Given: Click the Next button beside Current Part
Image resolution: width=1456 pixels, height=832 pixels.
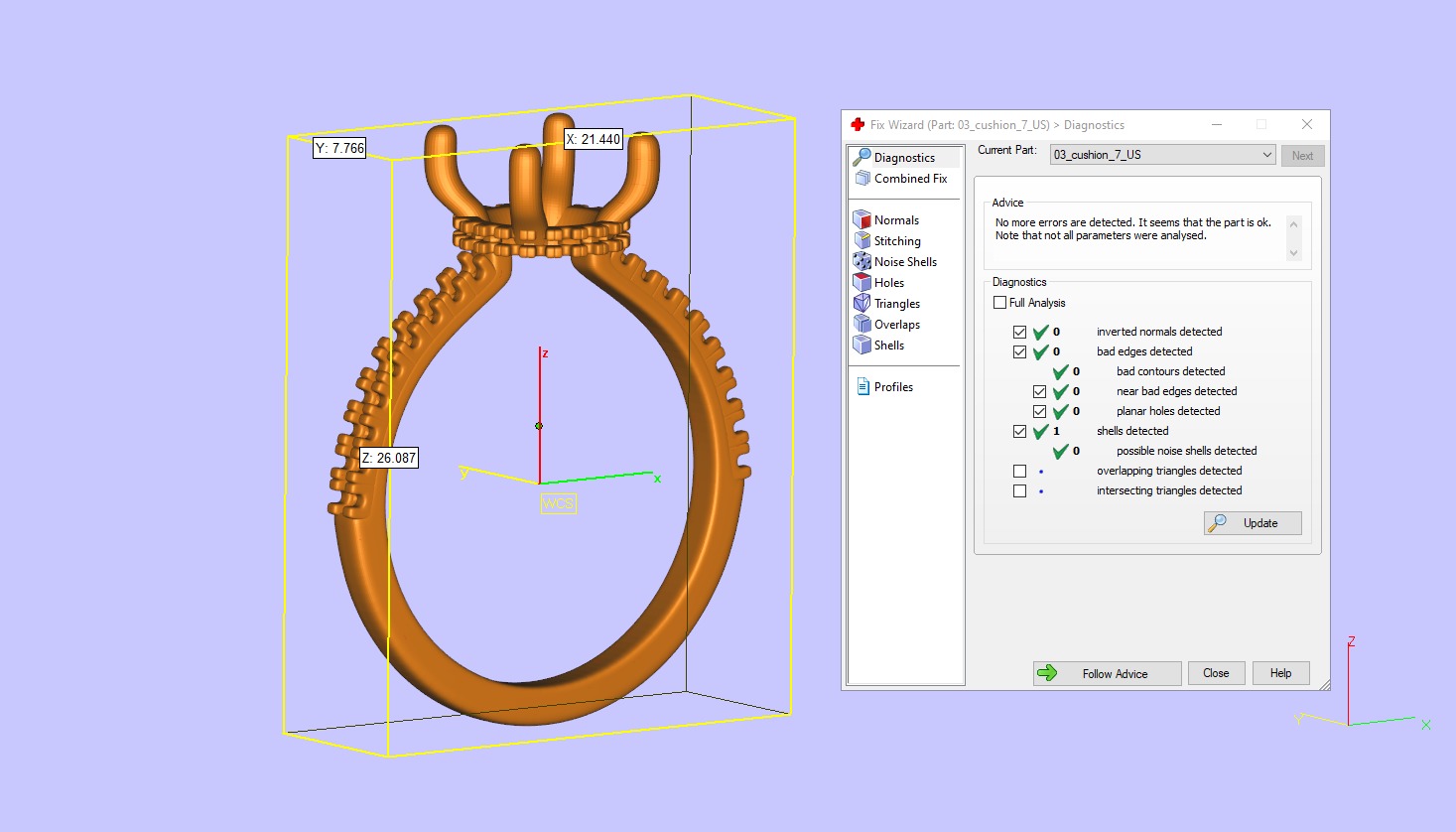Looking at the screenshot, I should (1302, 156).
